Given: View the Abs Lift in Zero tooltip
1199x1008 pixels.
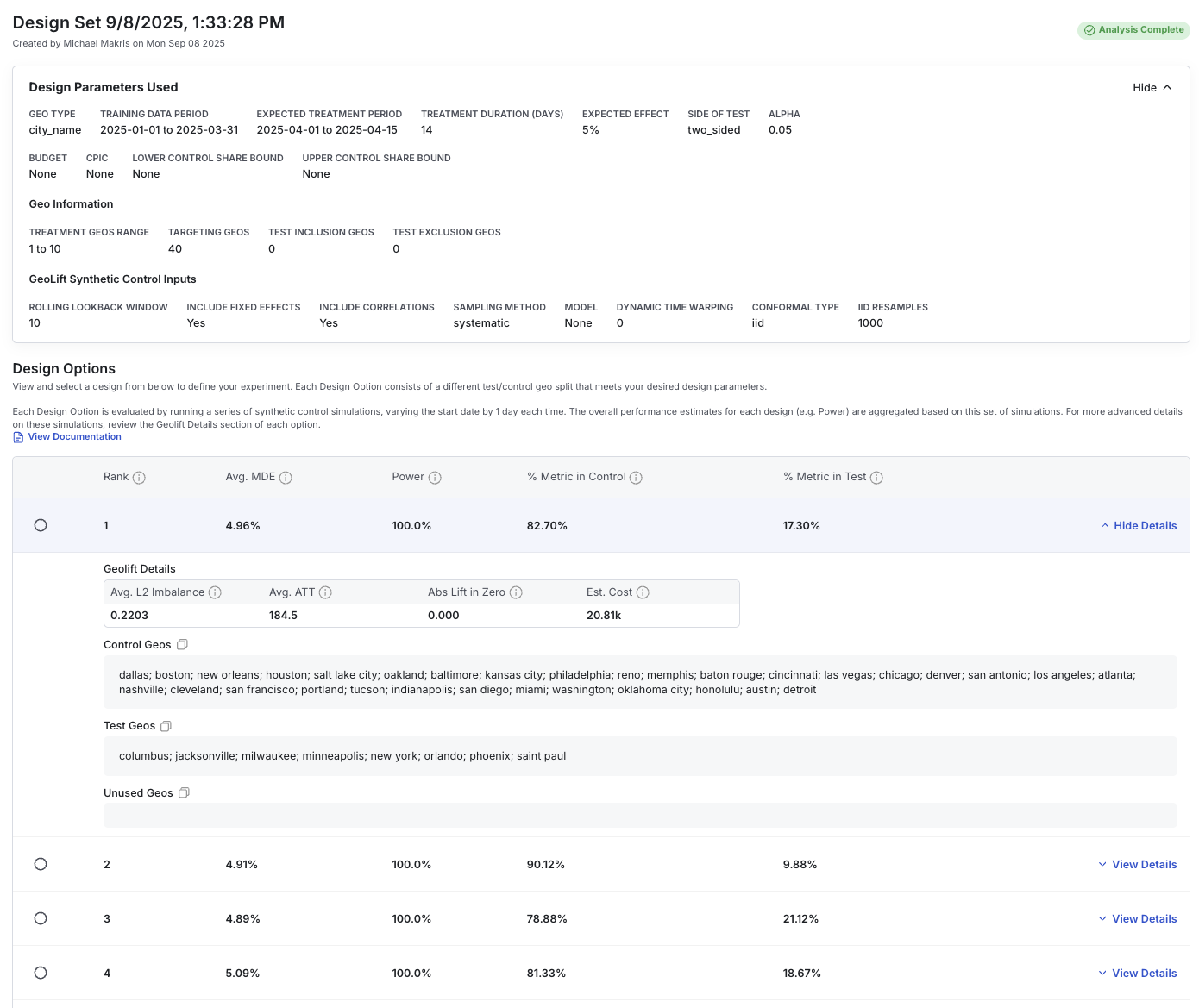Looking at the screenshot, I should pyautogui.click(x=516, y=592).
